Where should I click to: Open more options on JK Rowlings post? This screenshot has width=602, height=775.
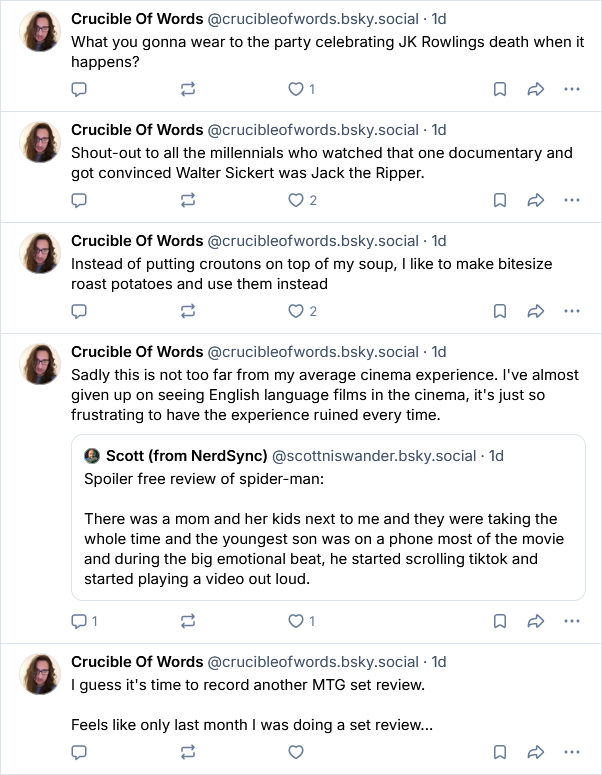(x=572, y=89)
